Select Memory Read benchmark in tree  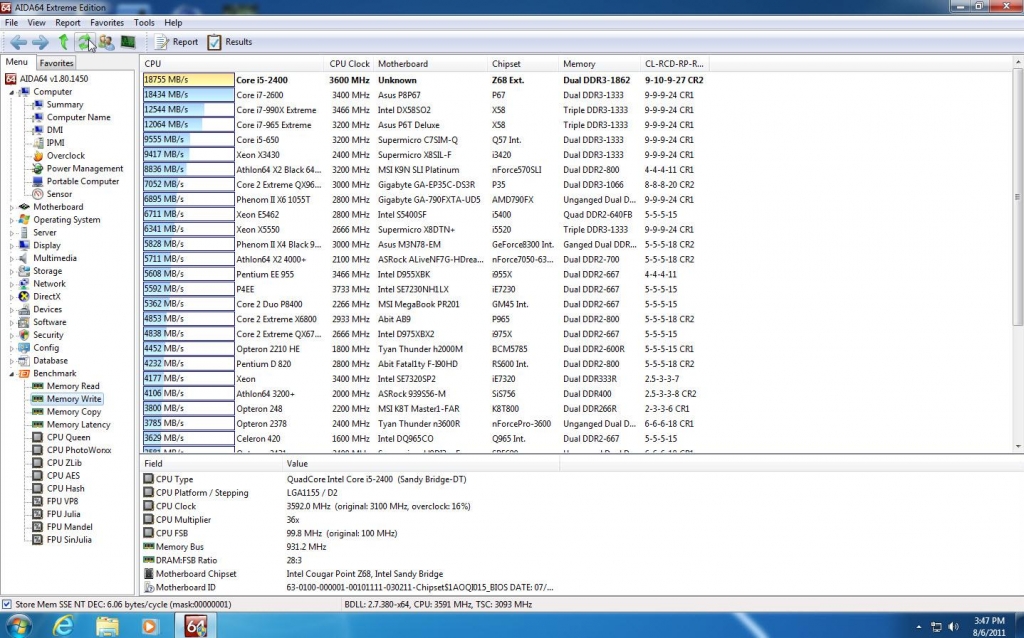73,386
